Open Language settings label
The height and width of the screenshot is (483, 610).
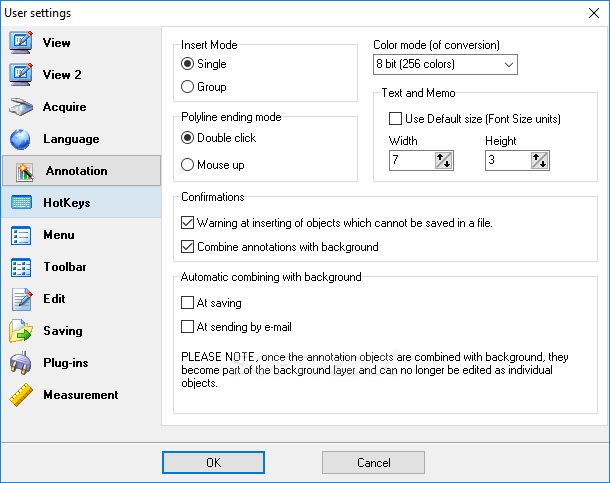71,139
